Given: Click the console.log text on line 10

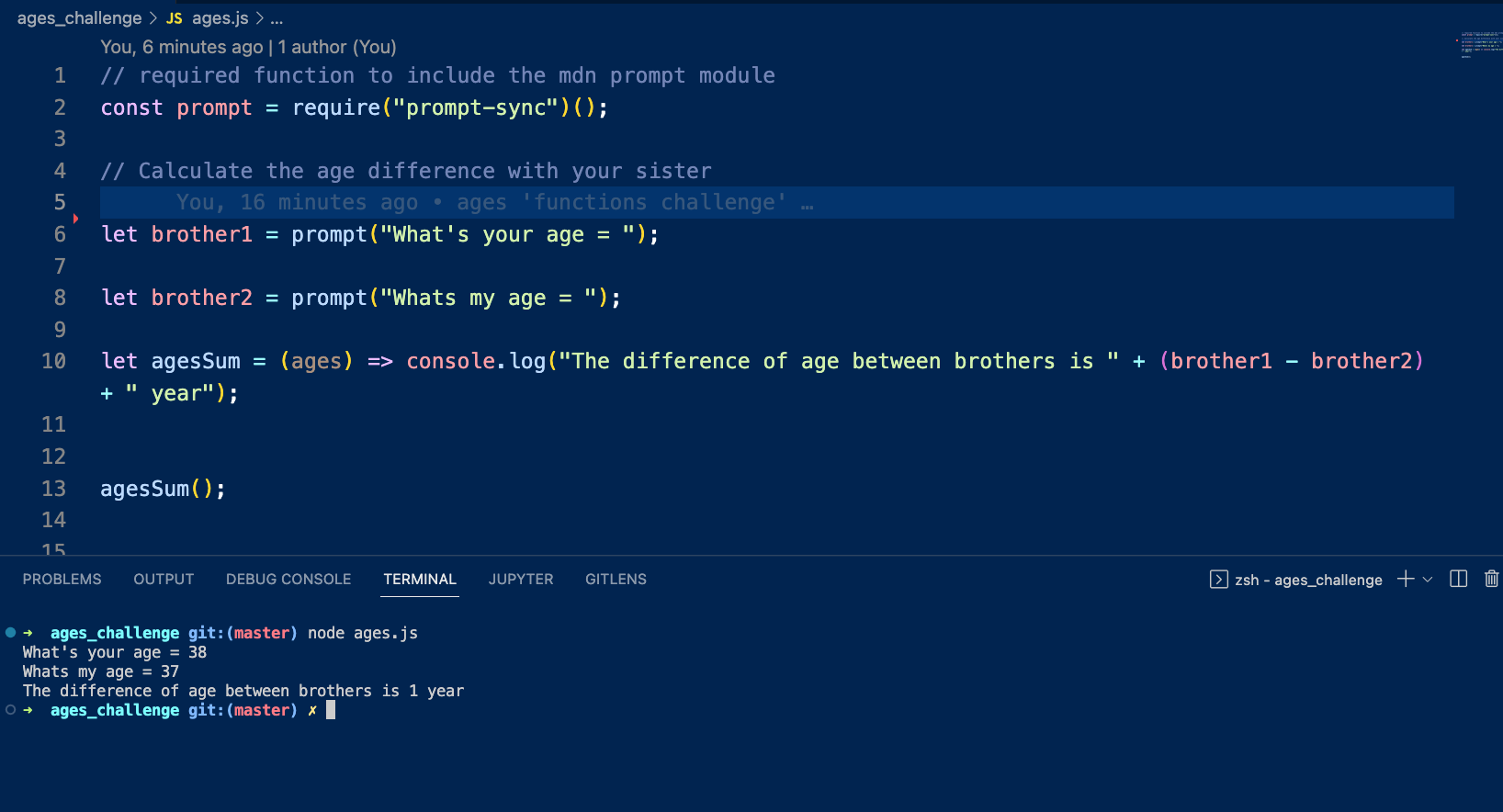Looking at the screenshot, I should 476,361.
